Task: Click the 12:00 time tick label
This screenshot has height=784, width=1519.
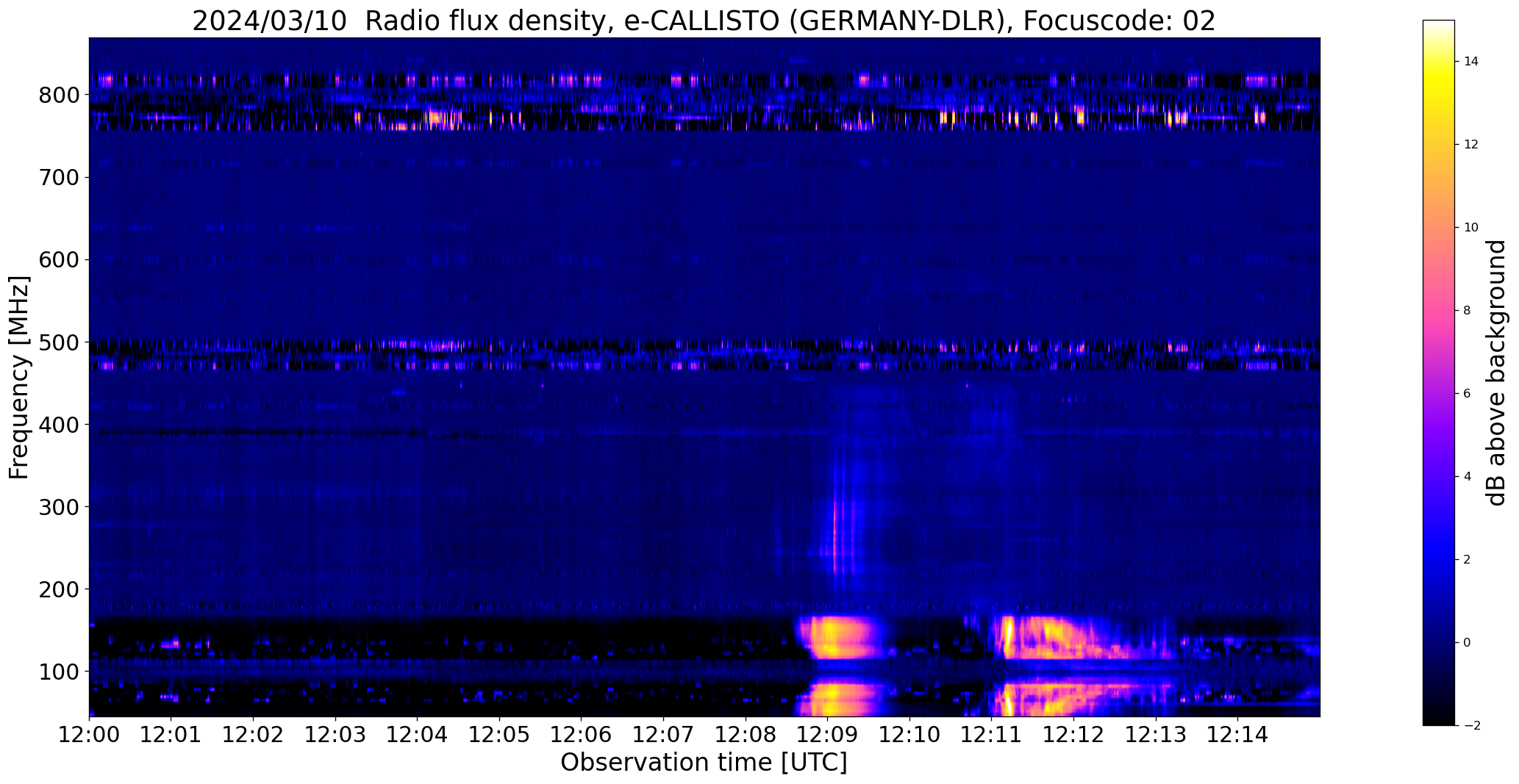Action: [x=89, y=734]
